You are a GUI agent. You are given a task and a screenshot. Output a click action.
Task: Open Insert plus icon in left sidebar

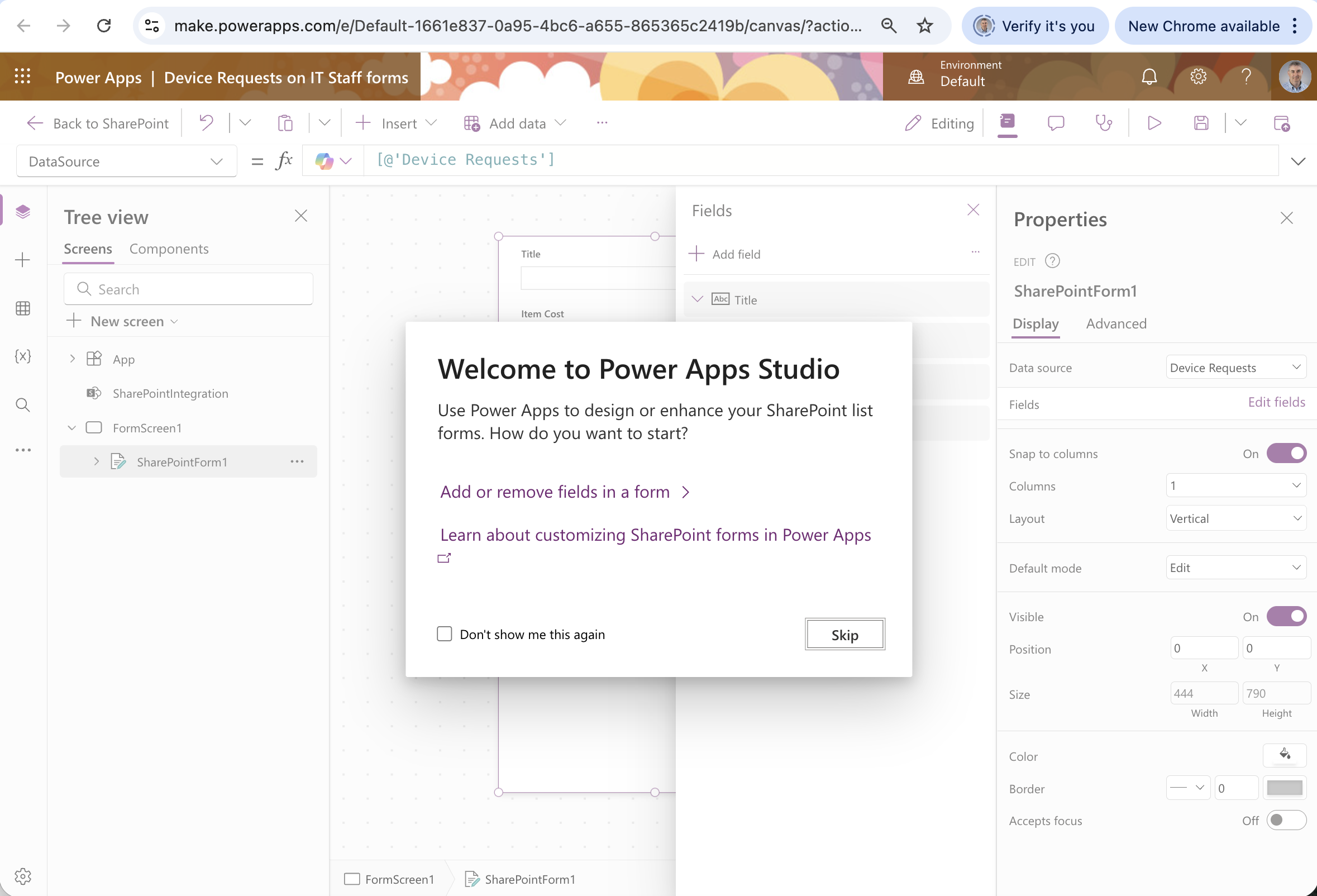[x=23, y=260]
